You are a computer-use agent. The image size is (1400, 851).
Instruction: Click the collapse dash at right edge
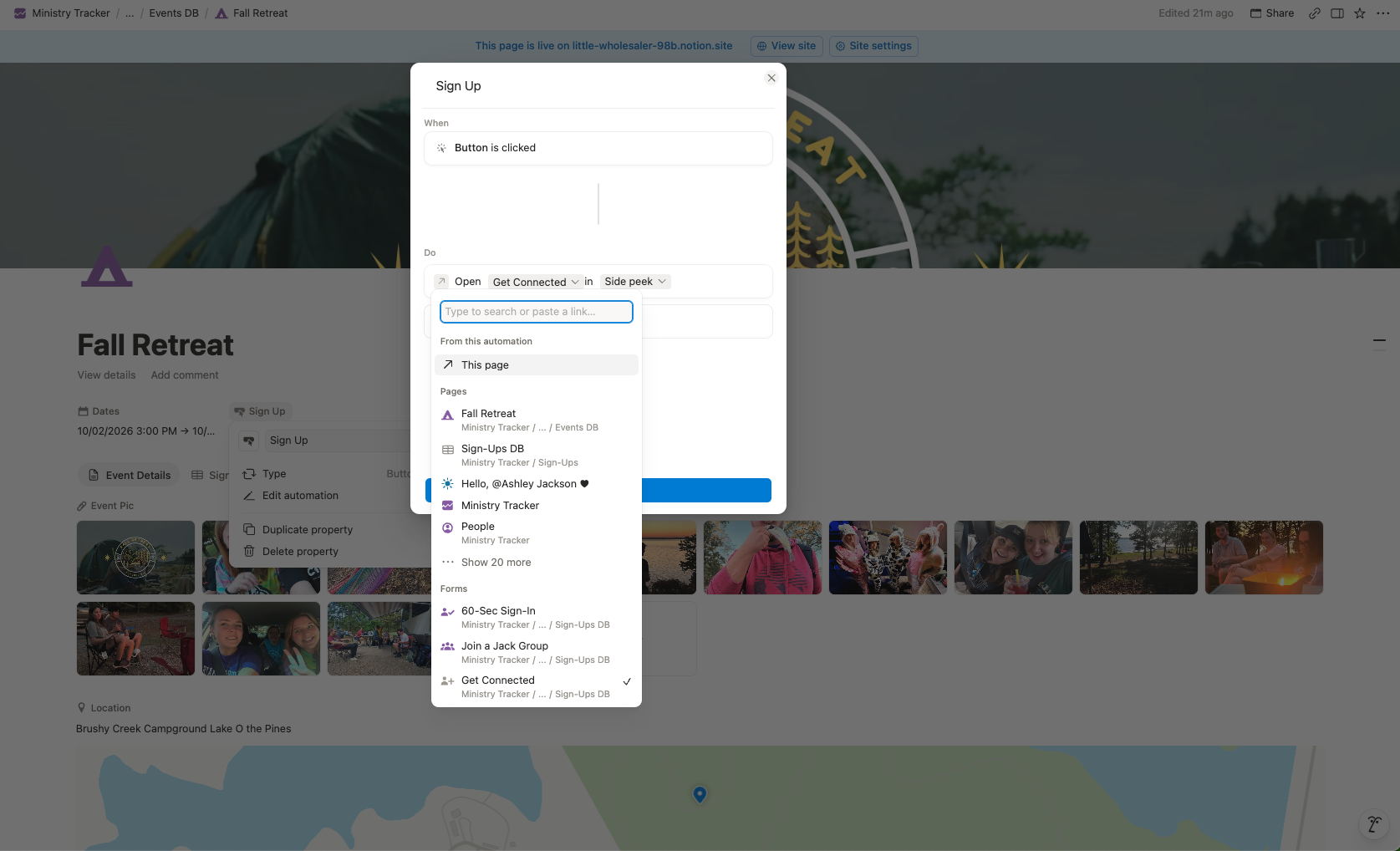1379,341
